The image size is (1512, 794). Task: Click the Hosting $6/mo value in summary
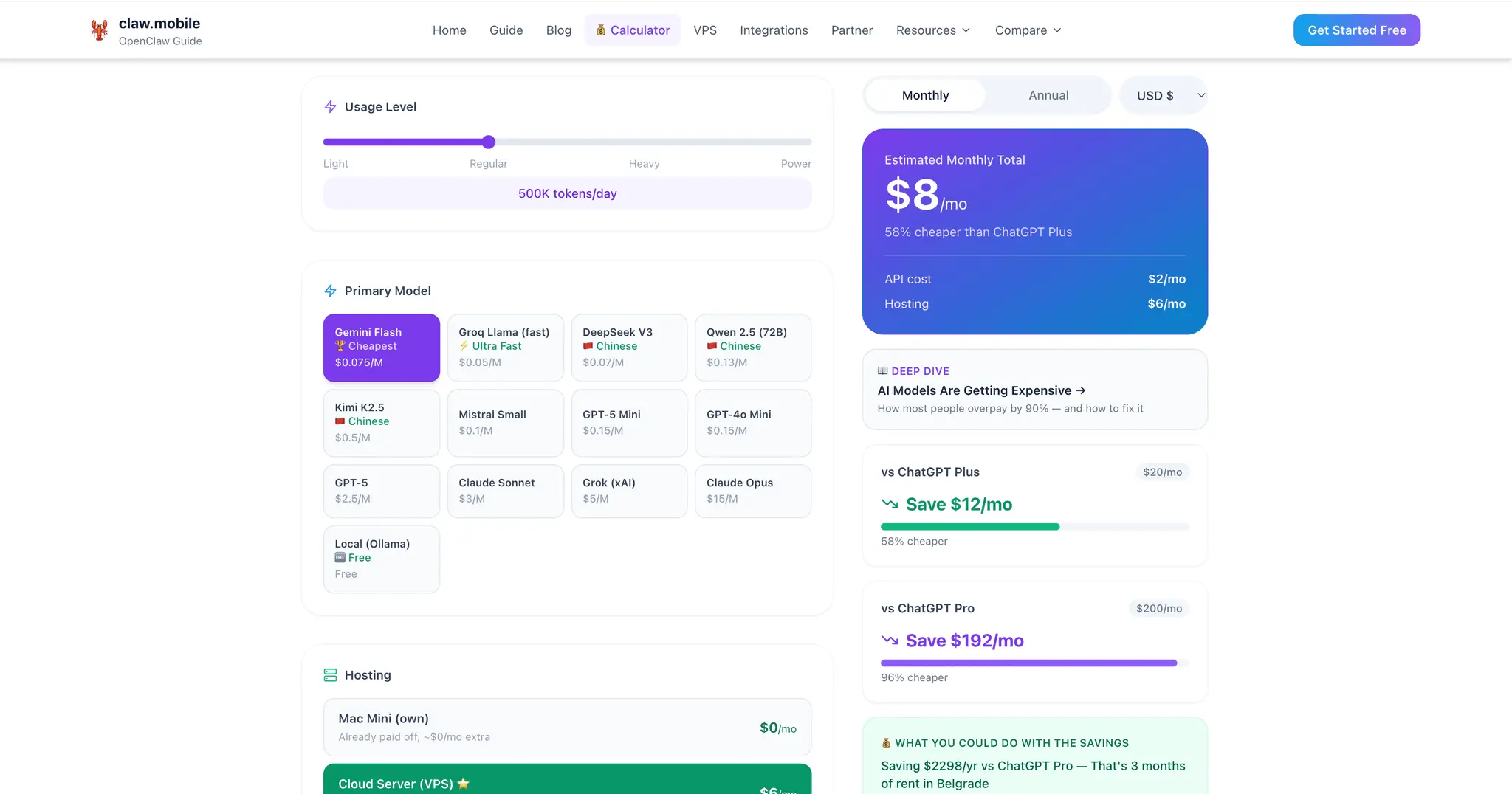click(1166, 304)
